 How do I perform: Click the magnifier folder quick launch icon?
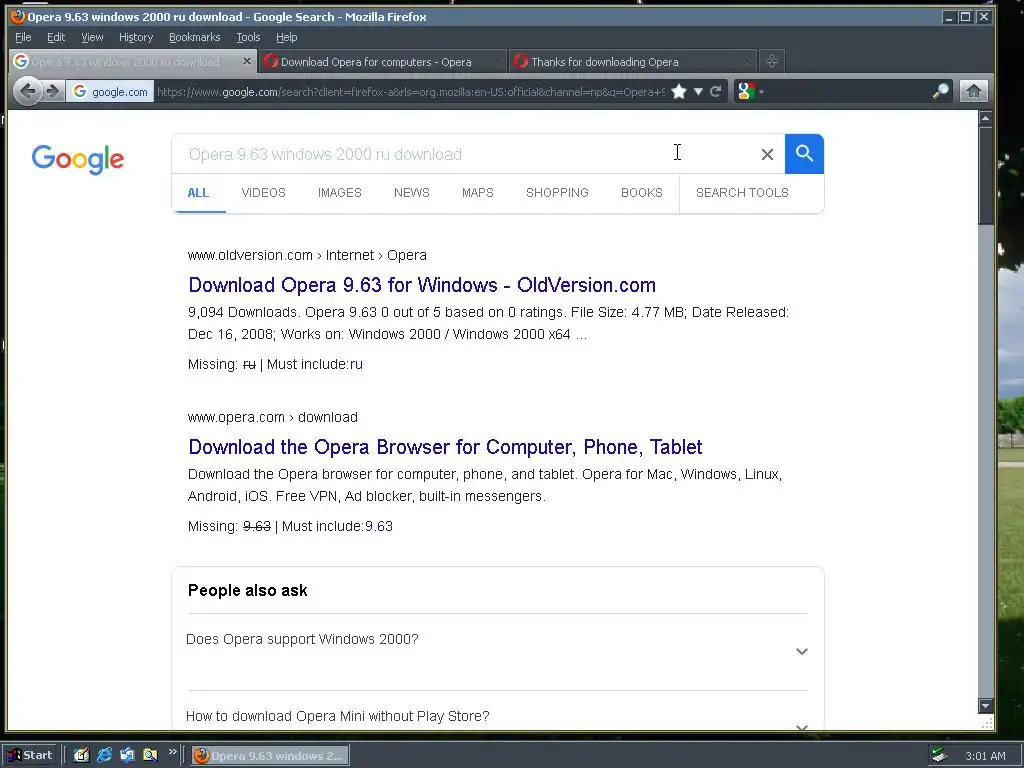pyautogui.click(x=150, y=756)
